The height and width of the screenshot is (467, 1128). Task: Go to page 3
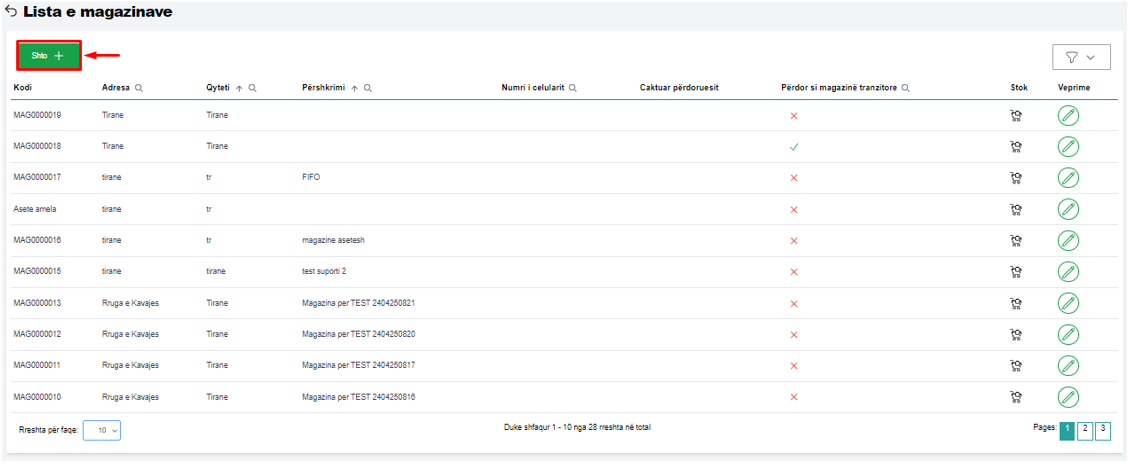(1103, 430)
